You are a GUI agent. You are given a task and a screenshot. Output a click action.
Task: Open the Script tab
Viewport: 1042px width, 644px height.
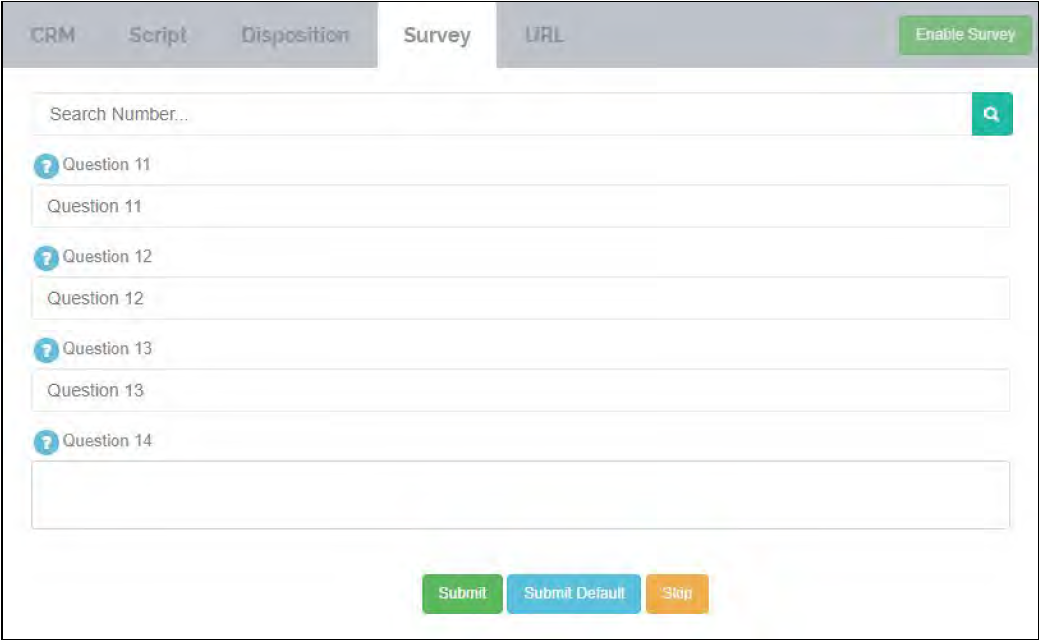point(158,35)
